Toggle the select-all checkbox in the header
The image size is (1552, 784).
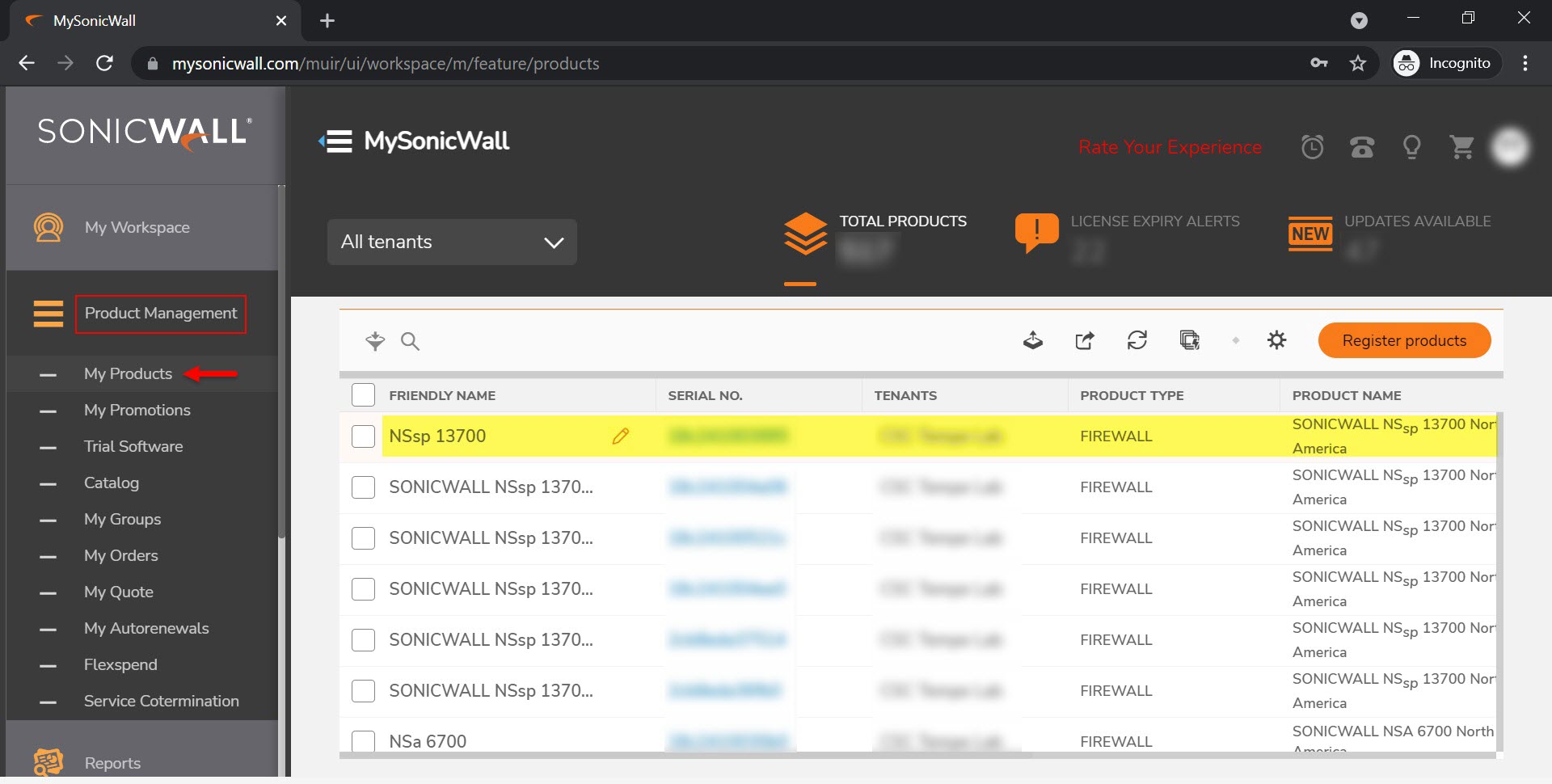pyautogui.click(x=364, y=395)
